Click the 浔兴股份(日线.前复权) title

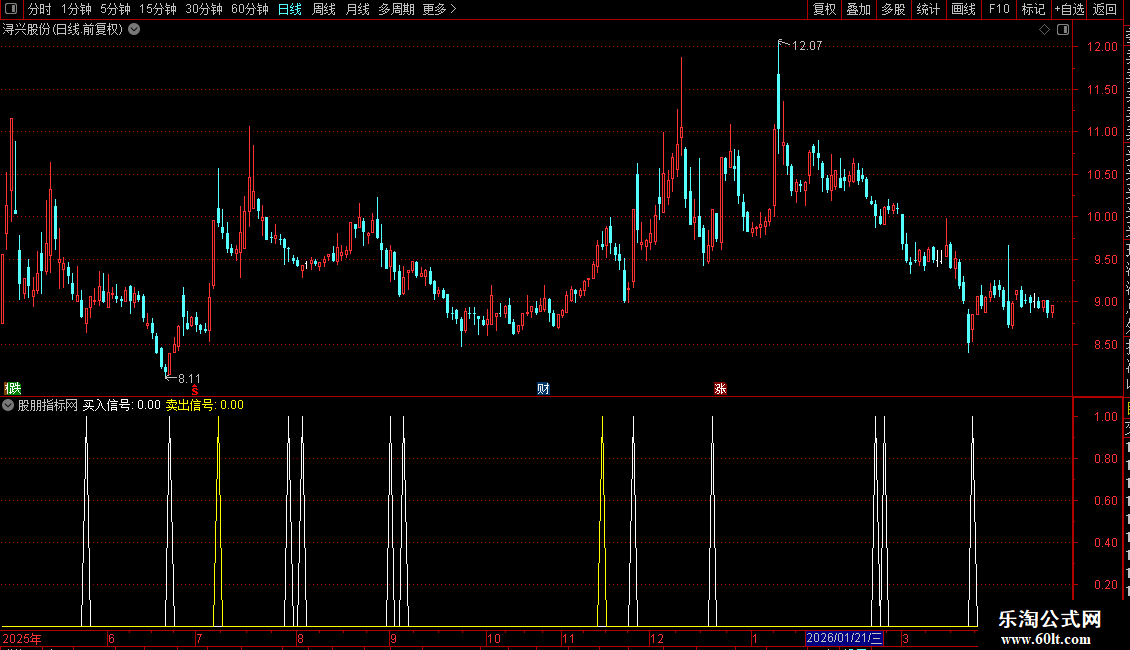(63, 30)
